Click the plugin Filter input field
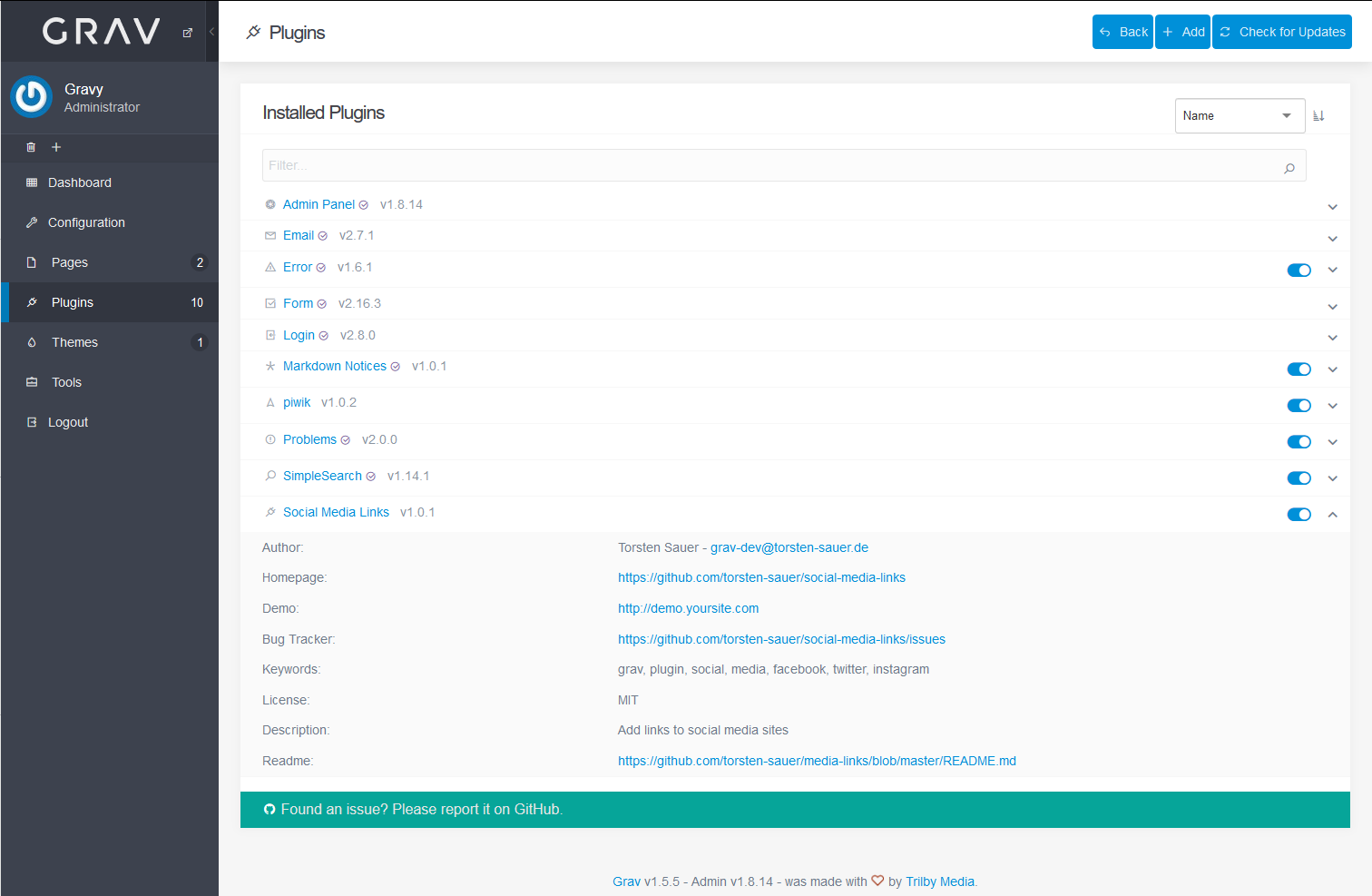 (784, 165)
